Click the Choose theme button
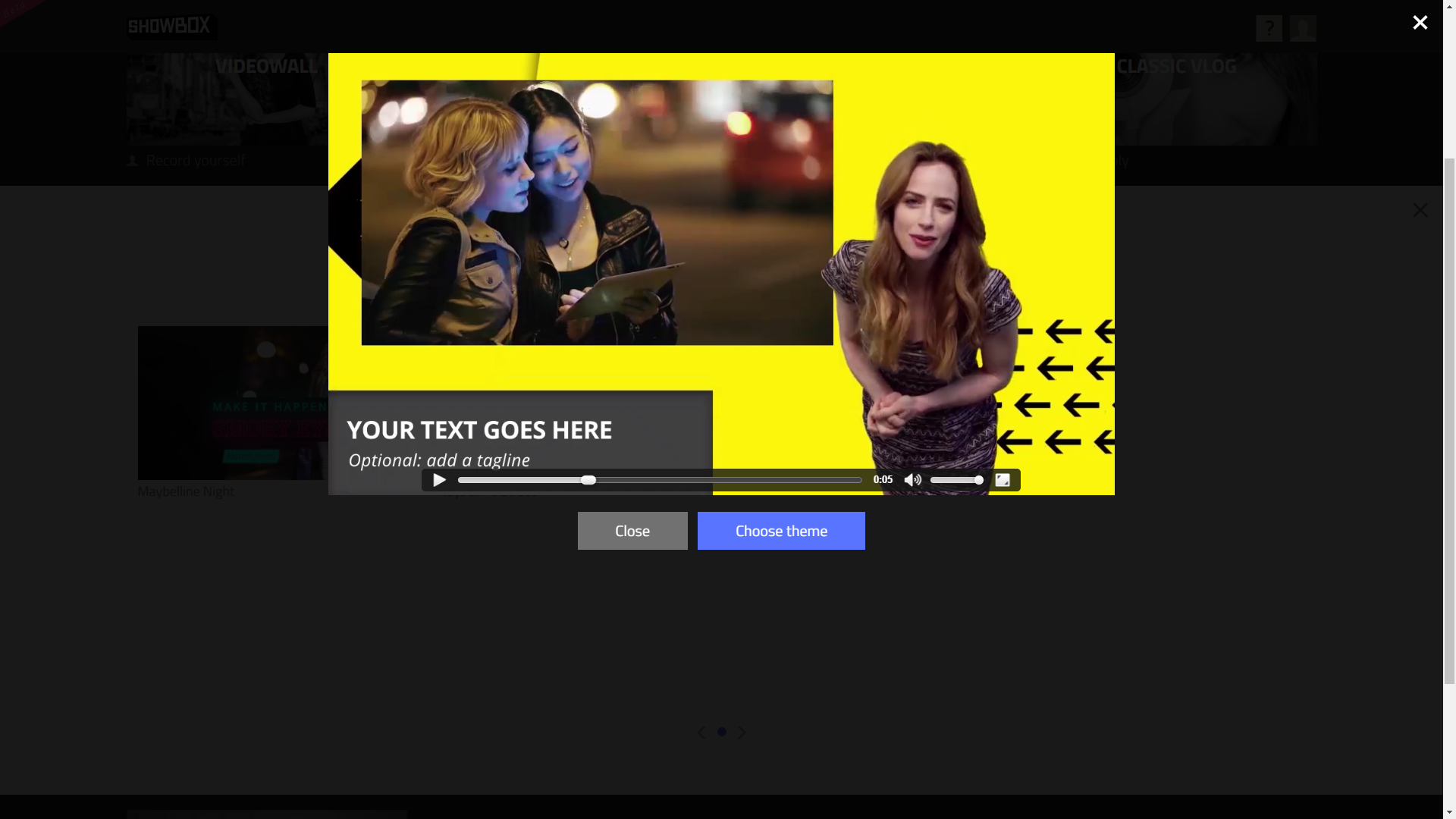The width and height of the screenshot is (1456, 819). pos(781,530)
